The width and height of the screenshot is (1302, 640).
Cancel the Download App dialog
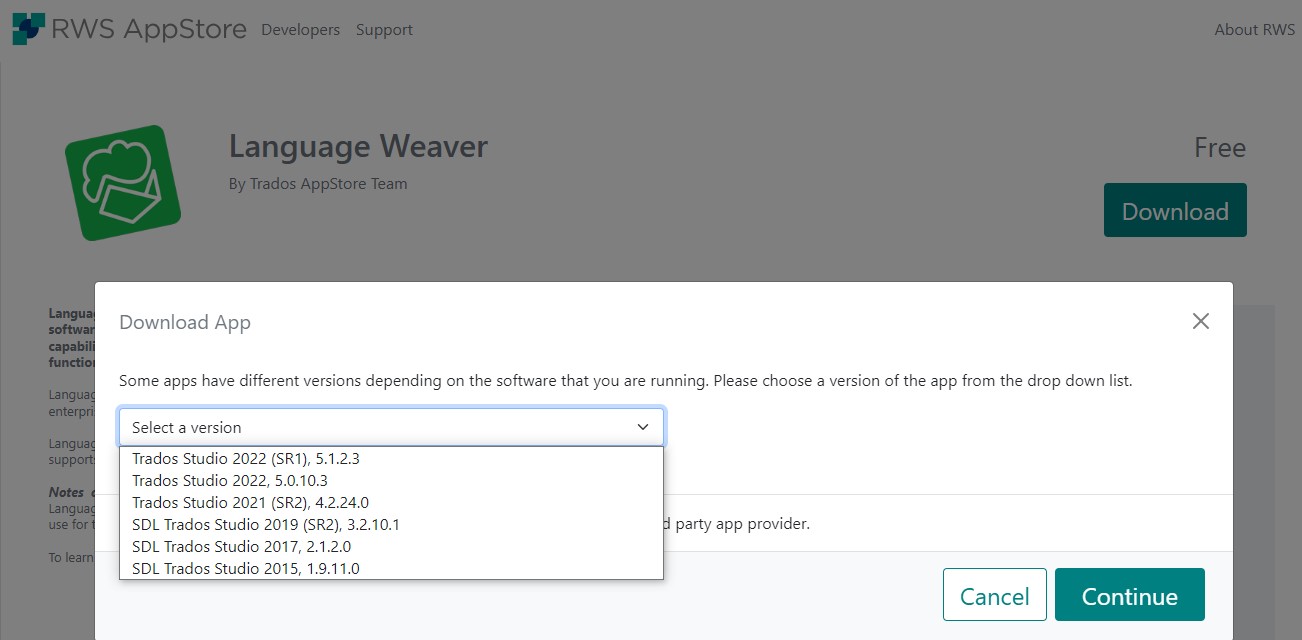[994, 594]
